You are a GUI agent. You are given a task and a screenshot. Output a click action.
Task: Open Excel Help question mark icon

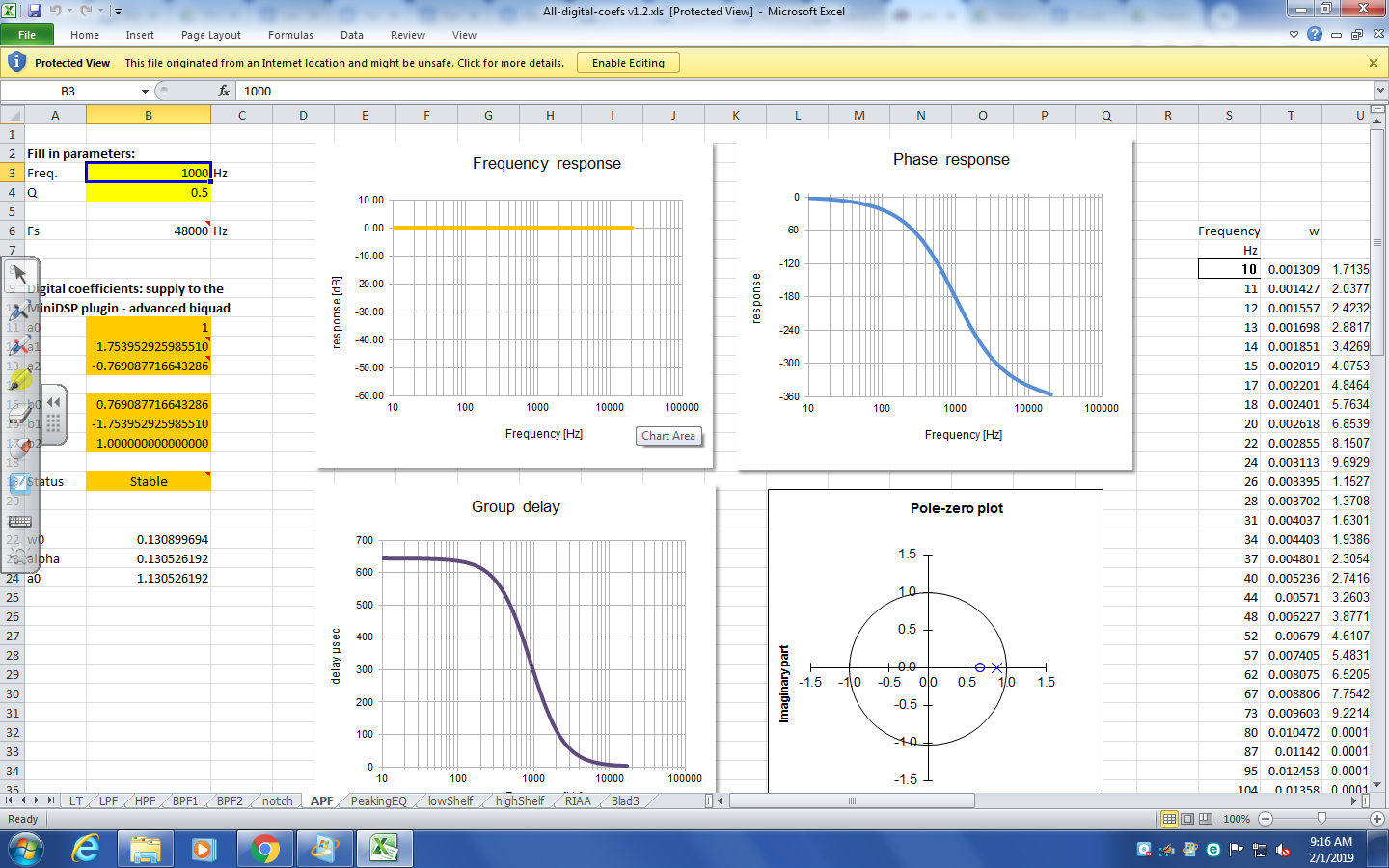pyautogui.click(x=1314, y=34)
